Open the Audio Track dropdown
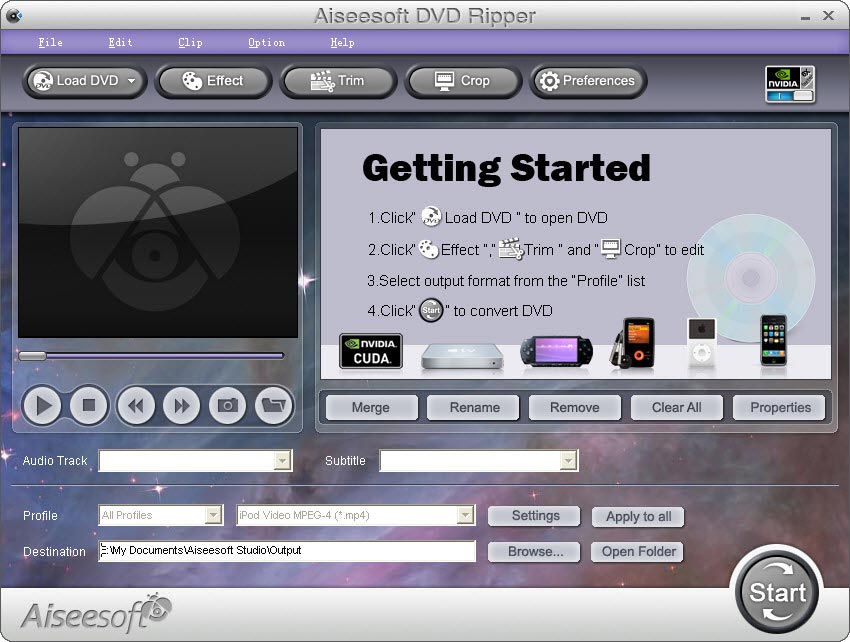Image resolution: width=850 pixels, height=642 pixels. 283,461
